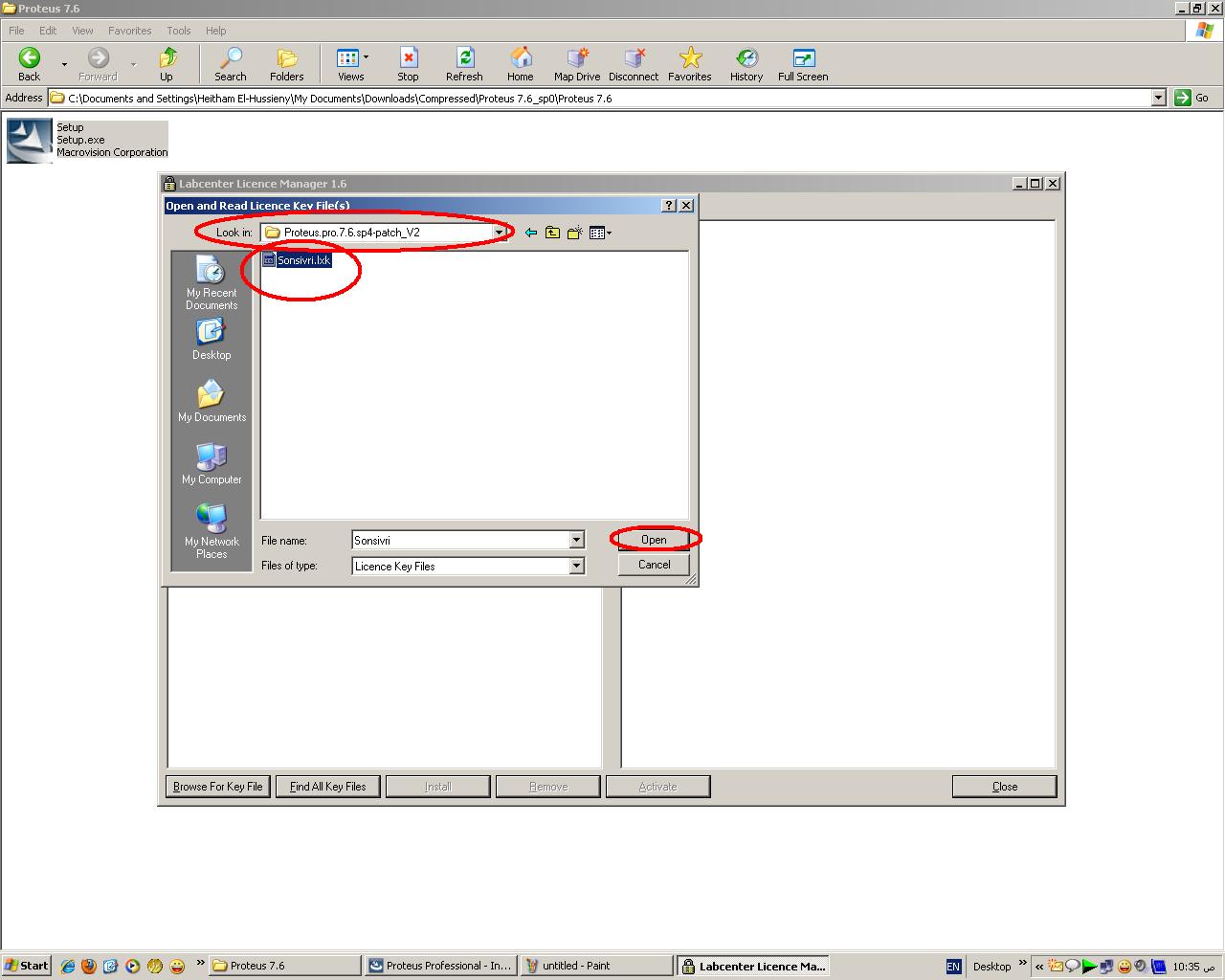Click Find All Key Files
Image resolution: width=1225 pixels, height=980 pixels.
pyautogui.click(x=327, y=787)
